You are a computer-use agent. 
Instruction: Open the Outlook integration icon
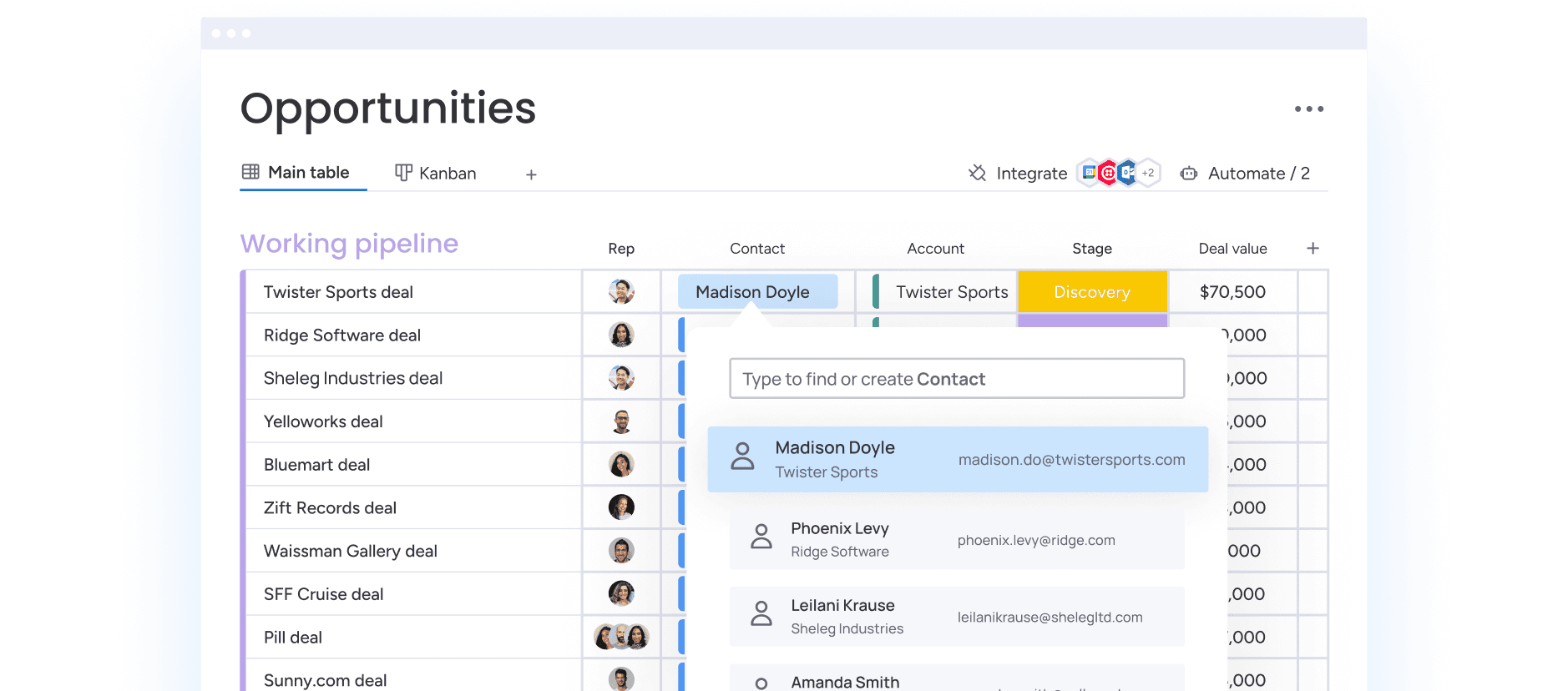1127,173
